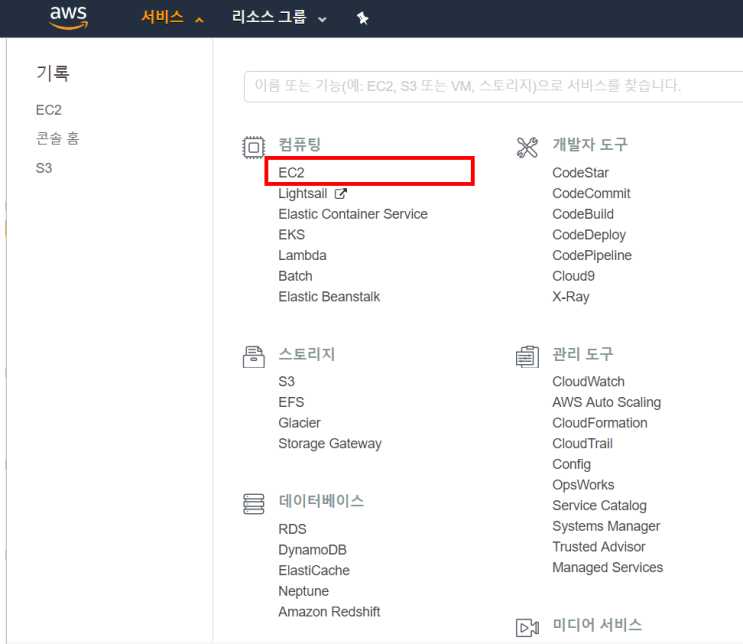Open Elastic Beanstalk
This screenshot has width=743, height=644.
click(329, 297)
